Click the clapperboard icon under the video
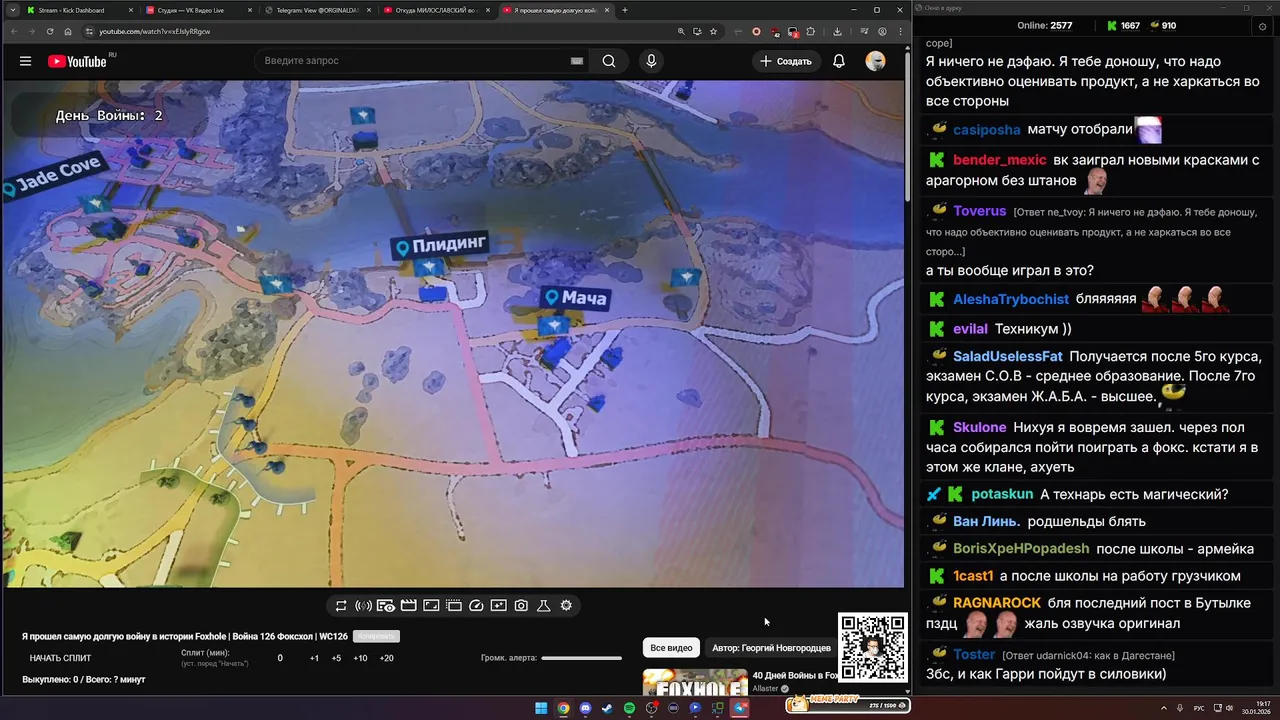 coord(408,606)
